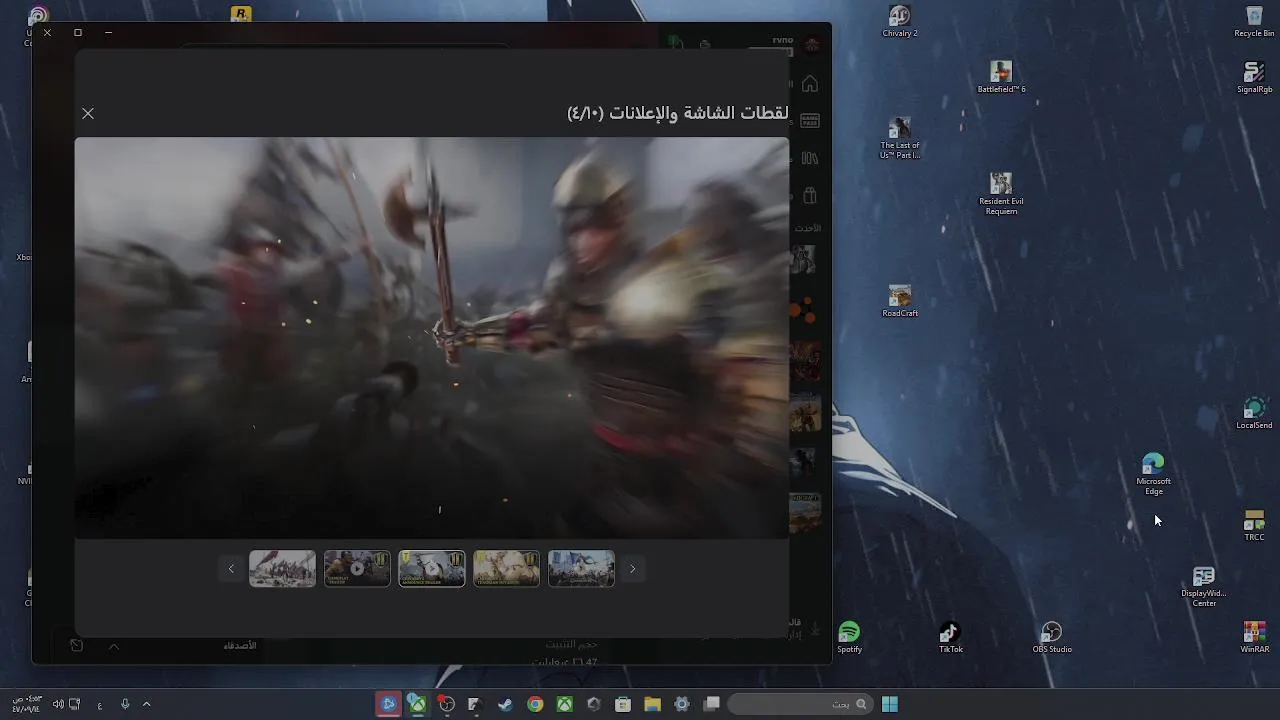Select the TRCC desktop shortcut
1280x720 pixels.
tap(1254, 525)
